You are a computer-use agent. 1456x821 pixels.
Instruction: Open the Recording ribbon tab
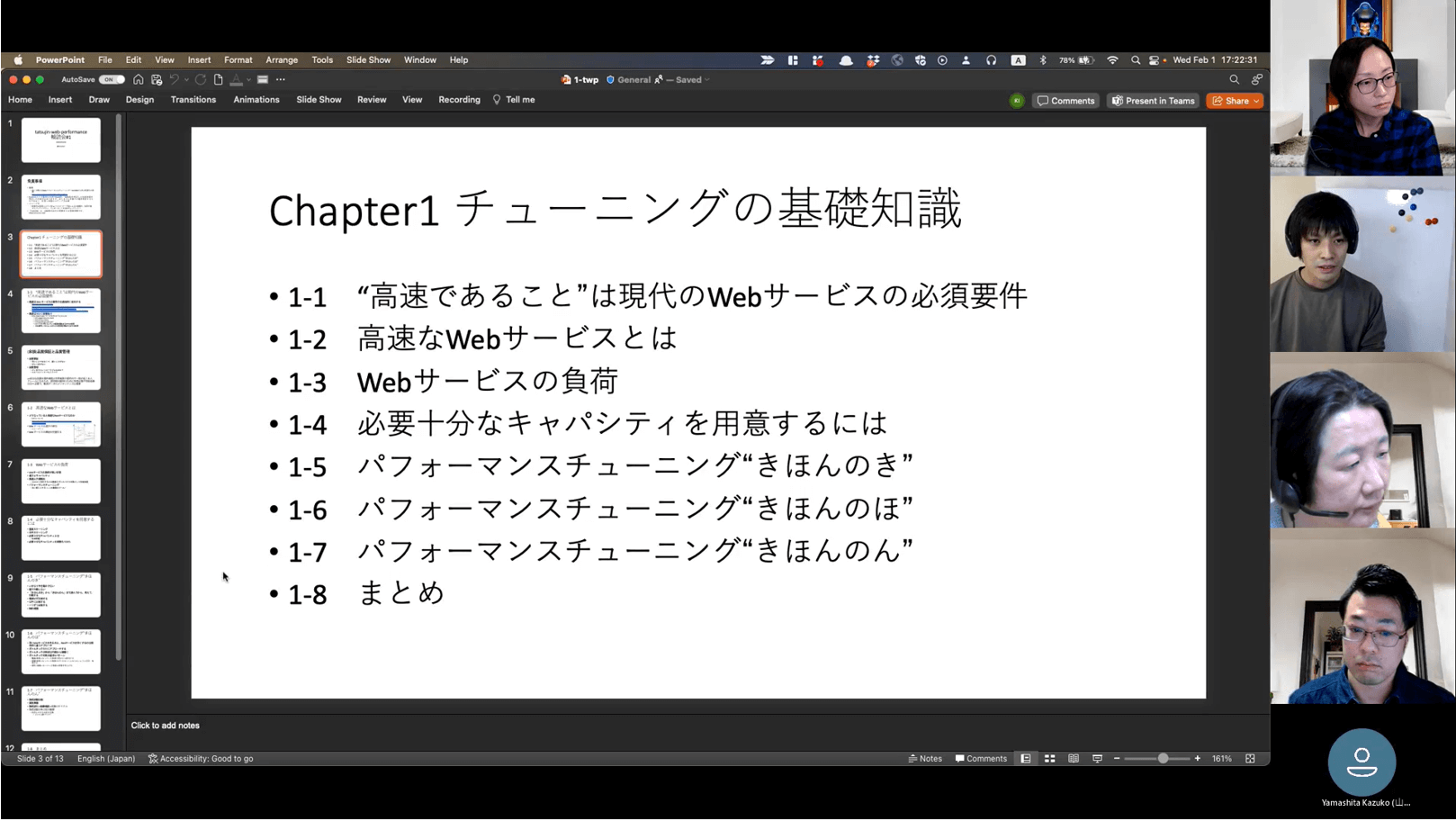pos(459,100)
